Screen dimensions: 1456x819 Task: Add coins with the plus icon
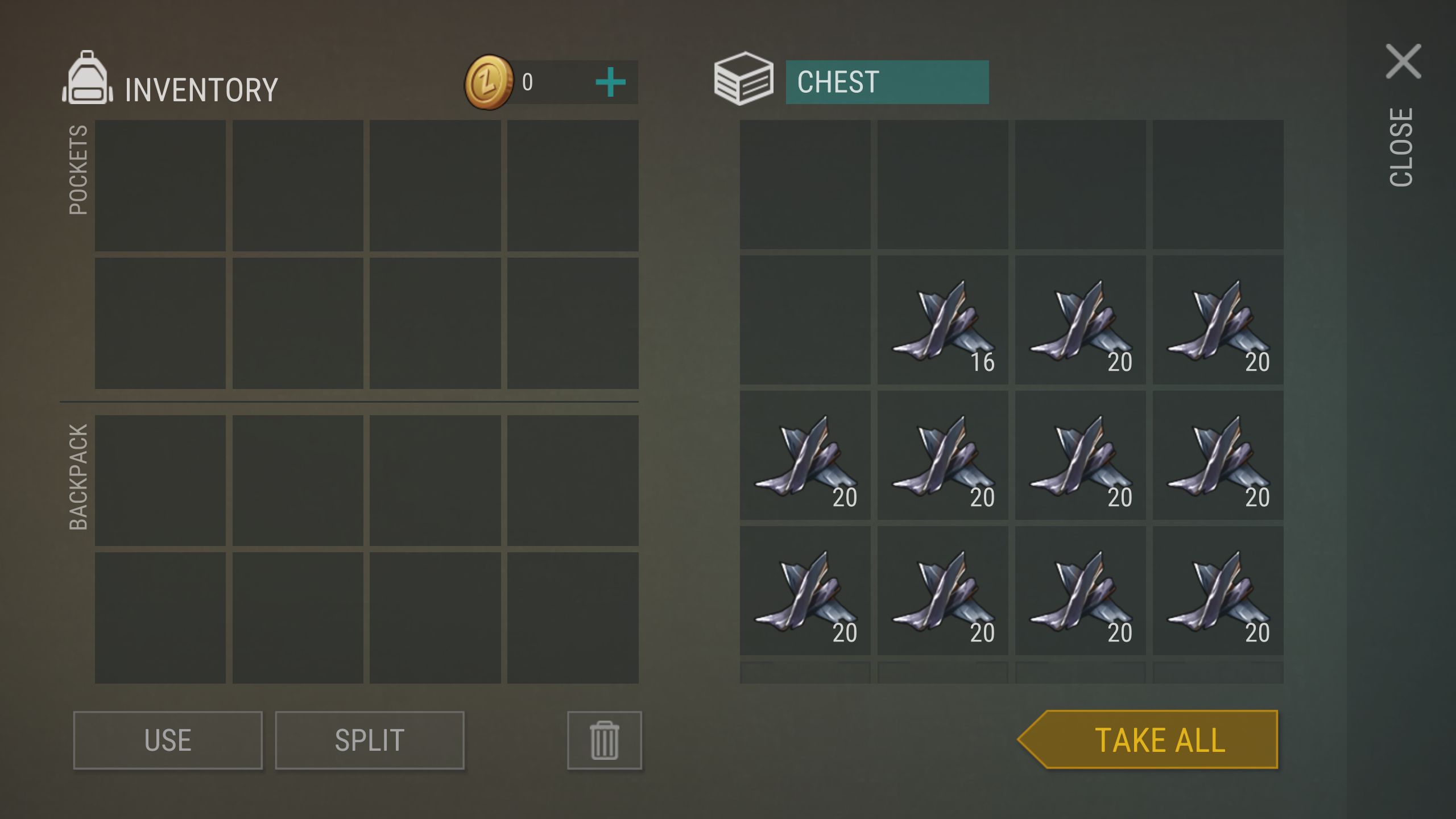click(610, 82)
